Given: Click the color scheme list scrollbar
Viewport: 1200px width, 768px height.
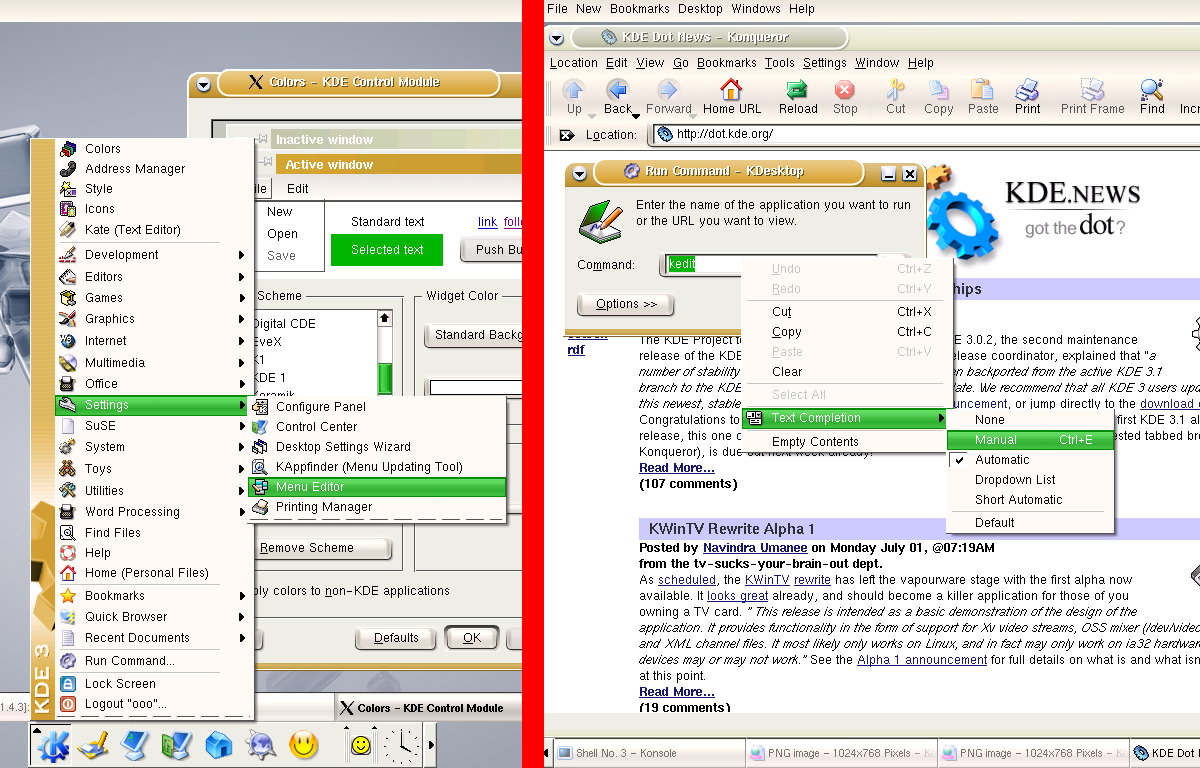Looking at the screenshot, I should 384,353.
